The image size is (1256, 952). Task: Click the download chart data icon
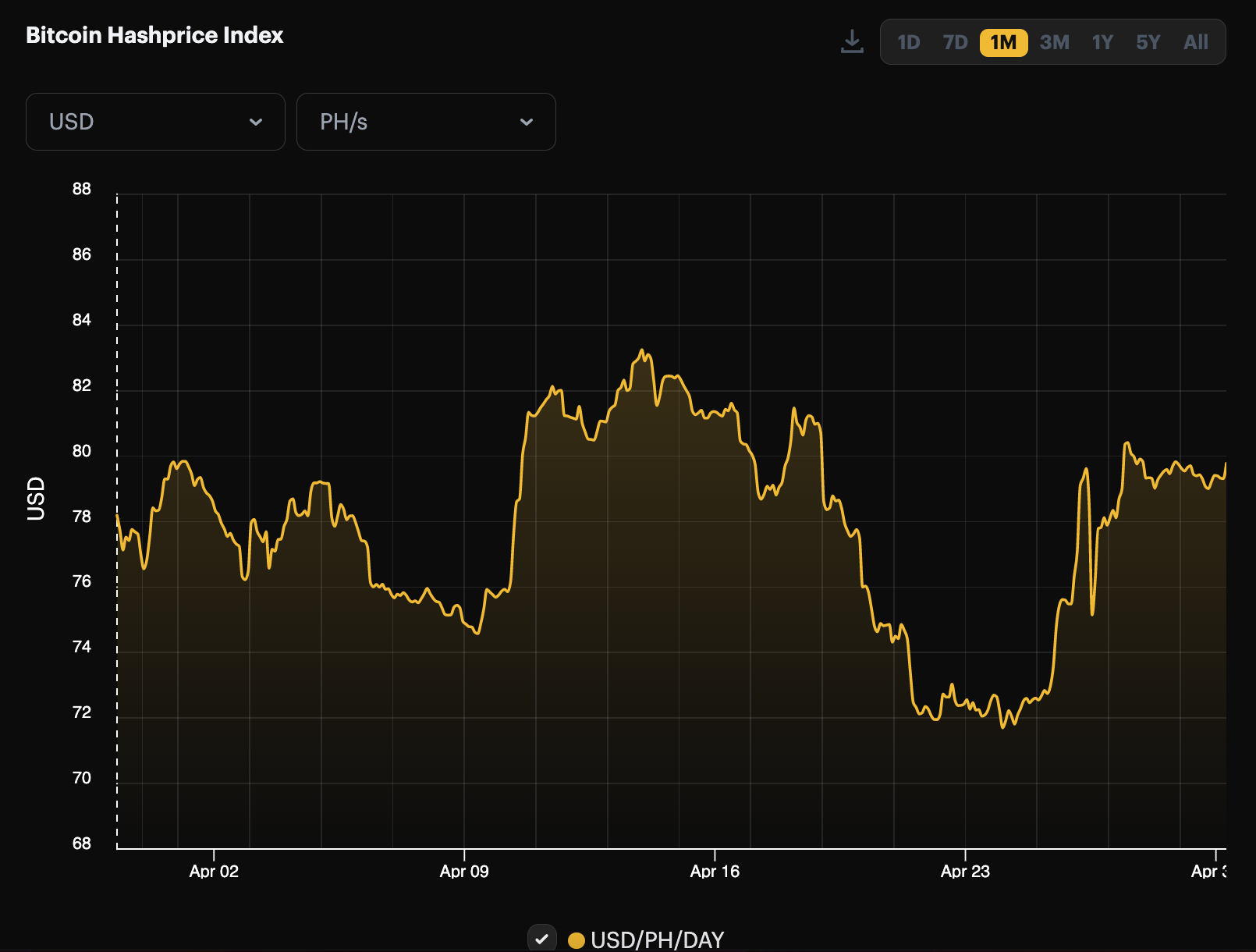tap(852, 42)
